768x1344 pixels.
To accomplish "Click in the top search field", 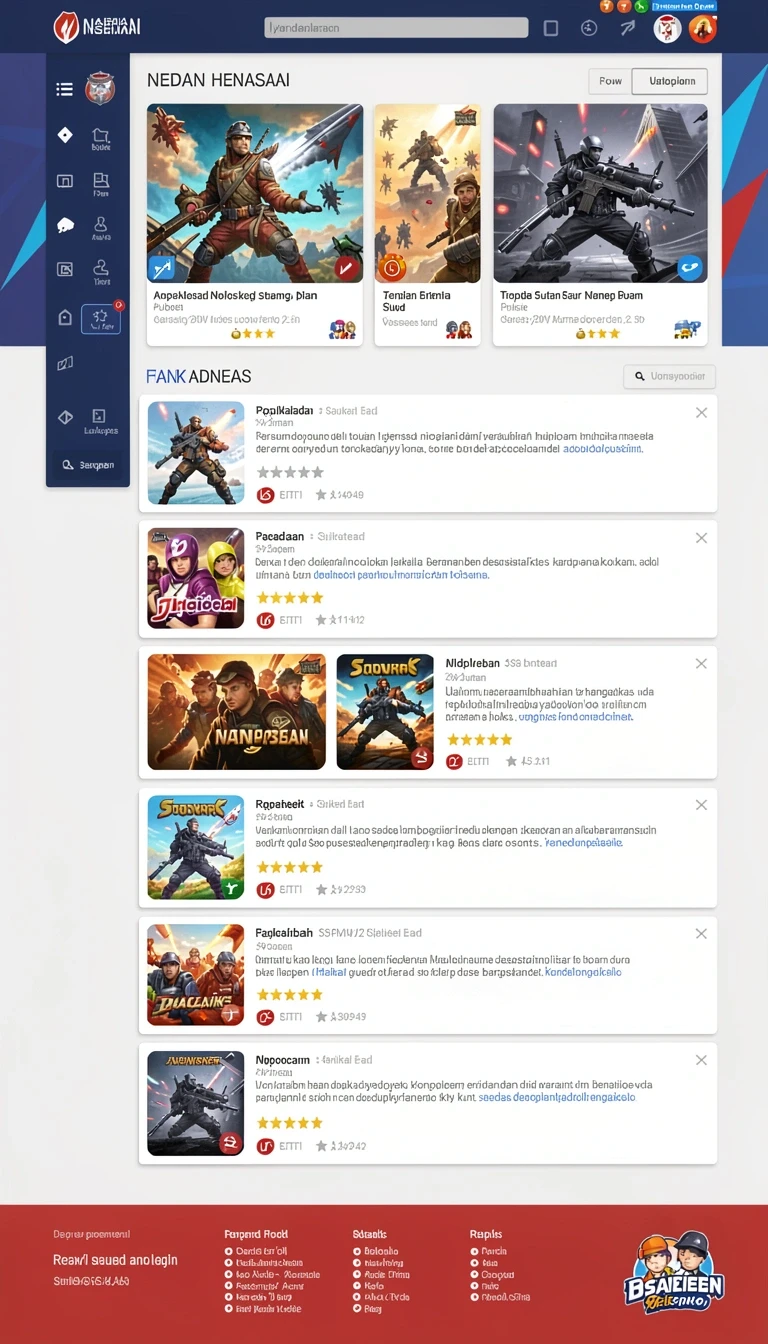I will [396, 28].
